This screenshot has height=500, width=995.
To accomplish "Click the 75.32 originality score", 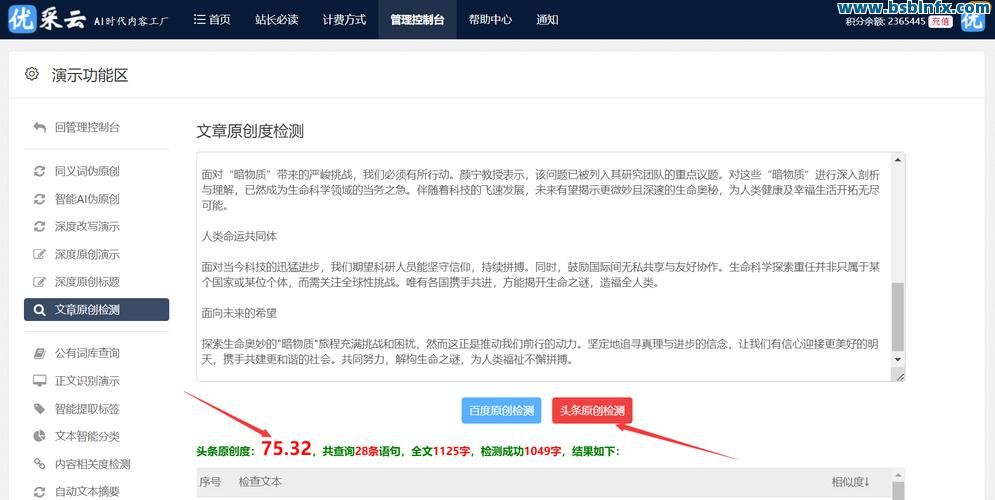I will click(x=286, y=449).
